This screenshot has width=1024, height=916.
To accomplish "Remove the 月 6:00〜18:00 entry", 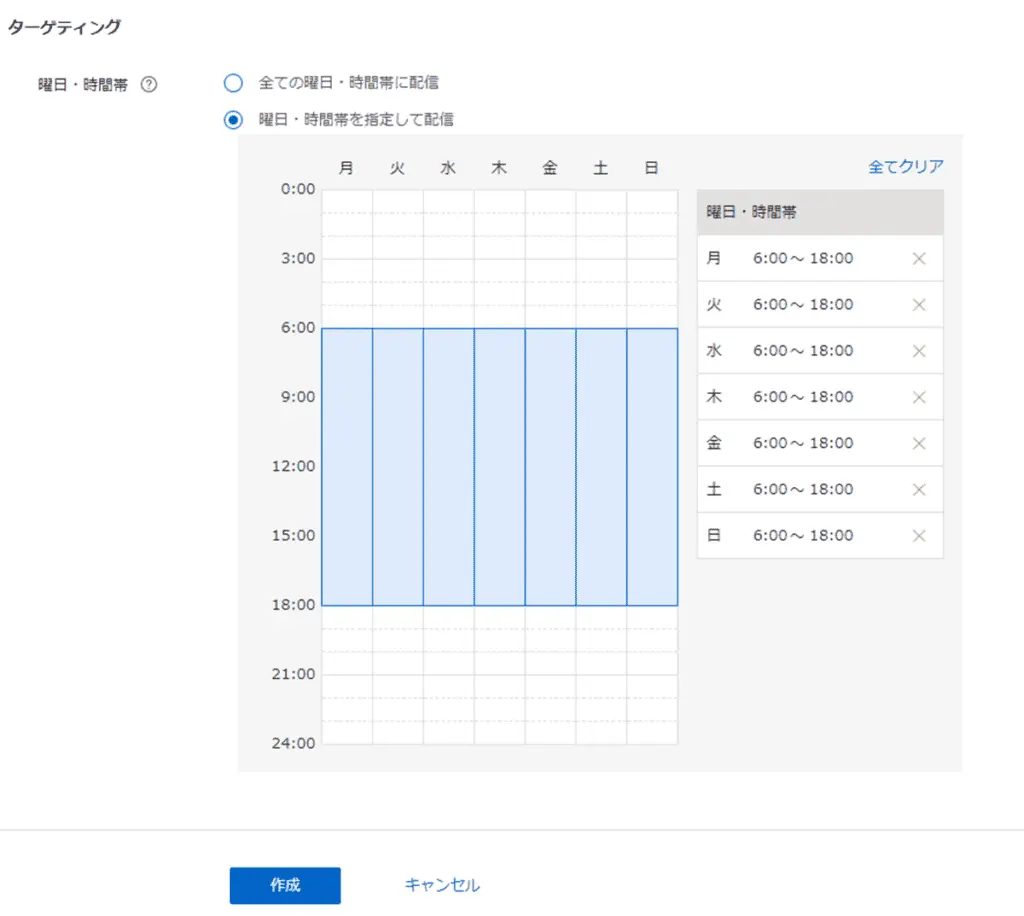I will click(919, 258).
